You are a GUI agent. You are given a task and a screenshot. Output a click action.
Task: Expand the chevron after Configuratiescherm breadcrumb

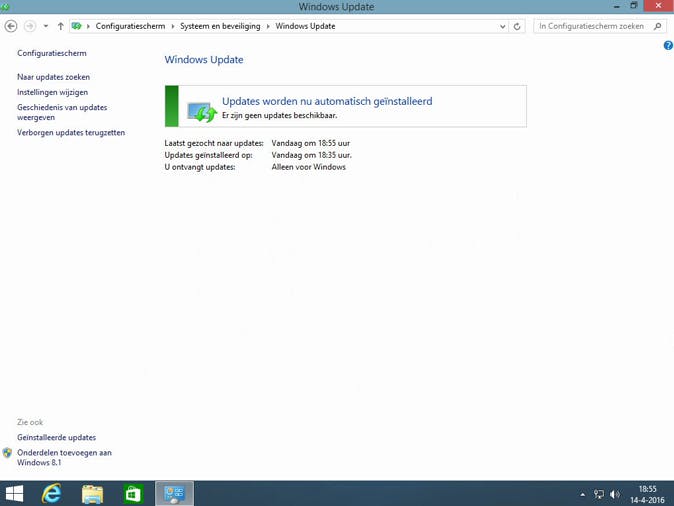coord(173,26)
